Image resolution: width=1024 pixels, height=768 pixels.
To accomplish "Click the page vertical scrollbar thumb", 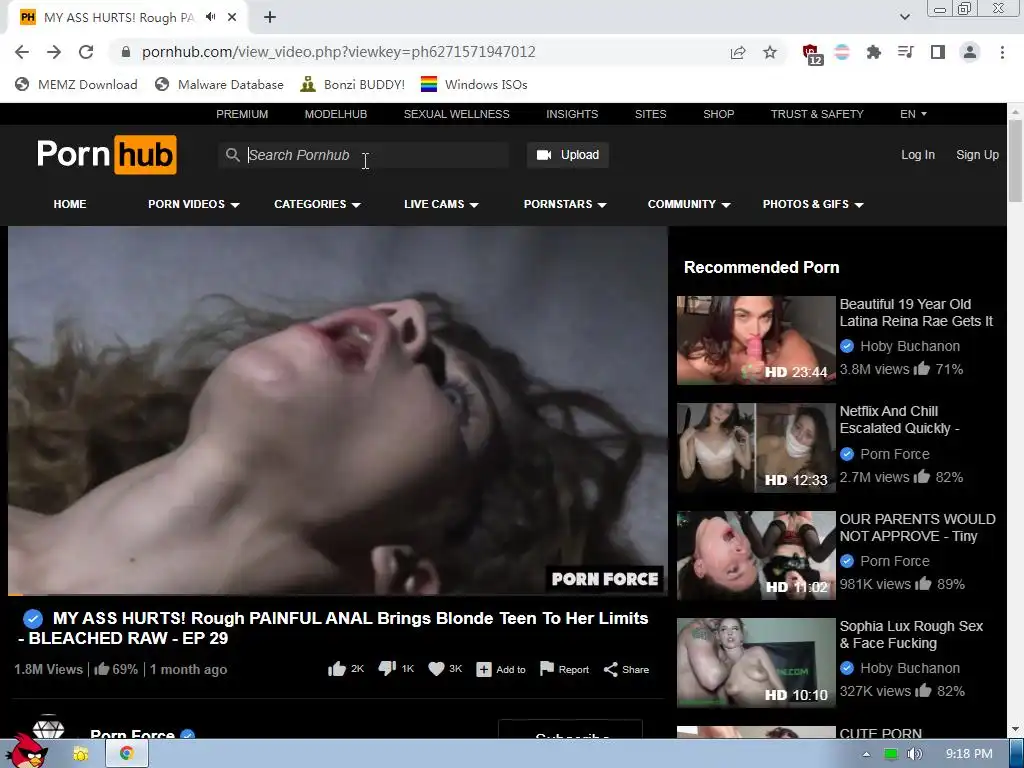I will [1015, 161].
